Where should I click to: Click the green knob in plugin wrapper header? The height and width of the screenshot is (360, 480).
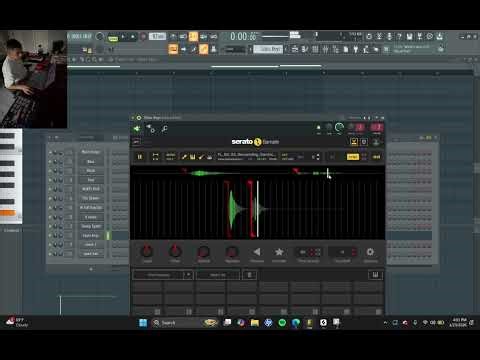pyautogui.click(x=339, y=127)
